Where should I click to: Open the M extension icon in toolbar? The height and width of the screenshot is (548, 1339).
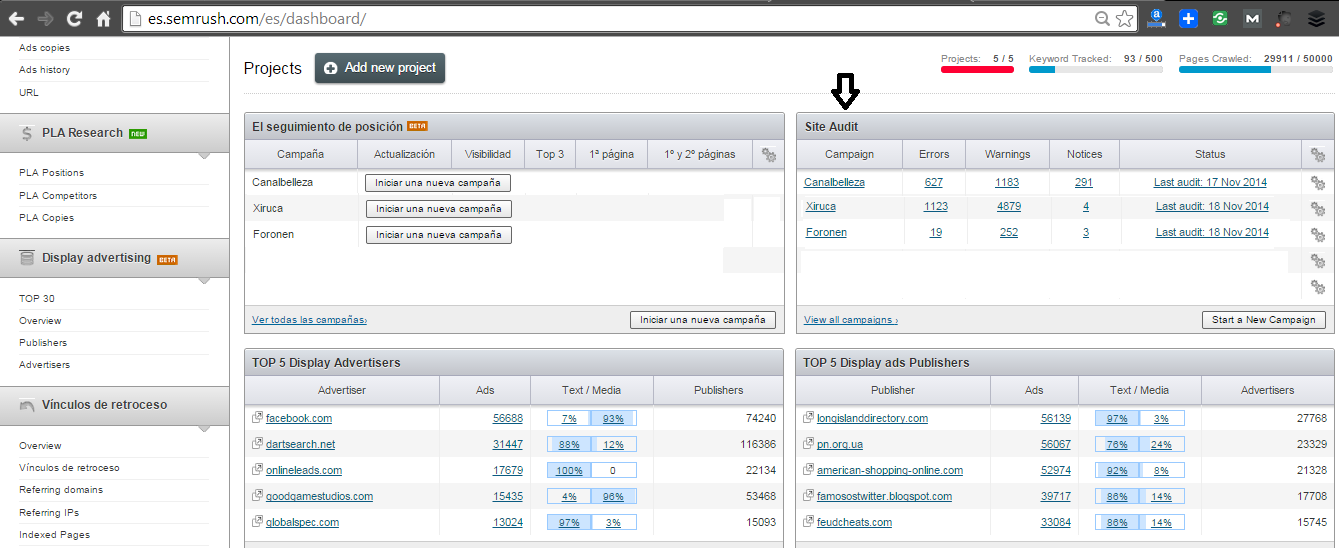pyautogui.click(x=1252, y=18)
